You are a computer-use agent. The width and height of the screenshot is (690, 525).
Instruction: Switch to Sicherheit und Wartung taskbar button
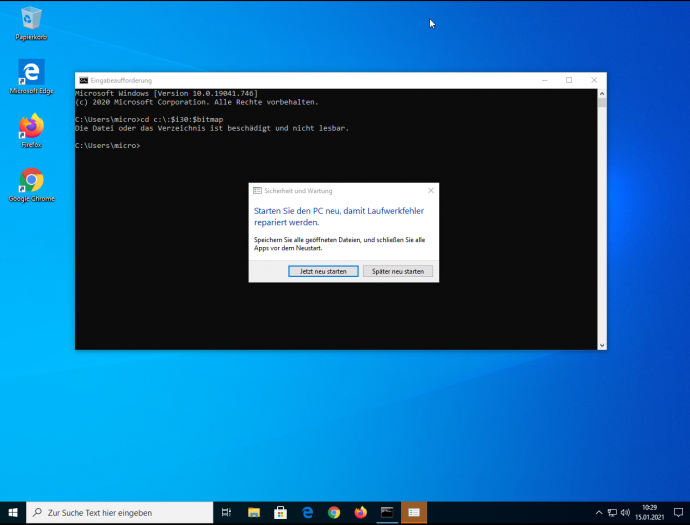tap(414, 512)
